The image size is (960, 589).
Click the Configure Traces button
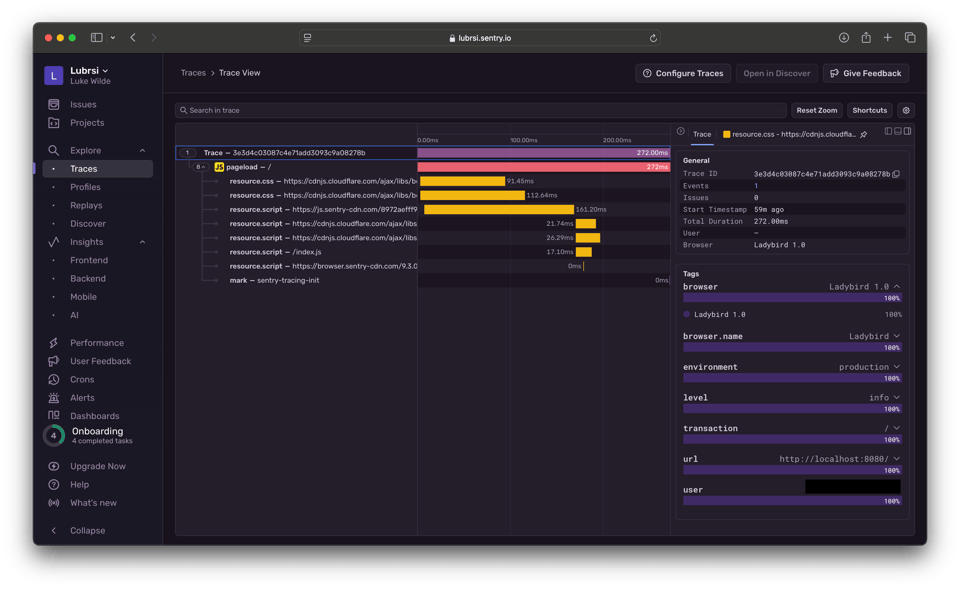[683, 73]
